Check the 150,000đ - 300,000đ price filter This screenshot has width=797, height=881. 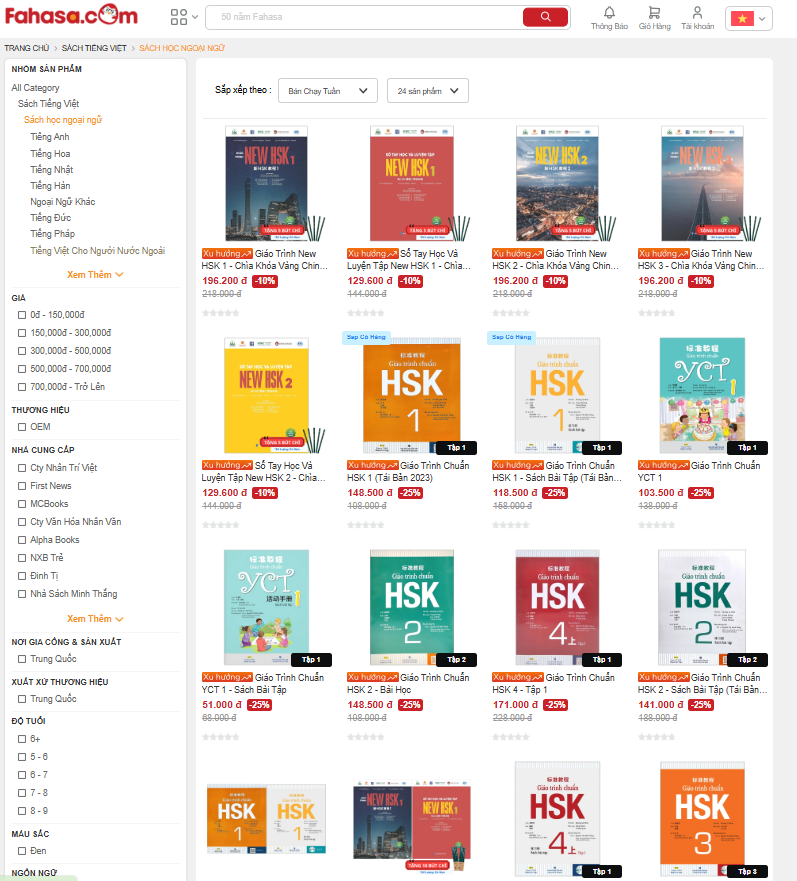point(22,333)
